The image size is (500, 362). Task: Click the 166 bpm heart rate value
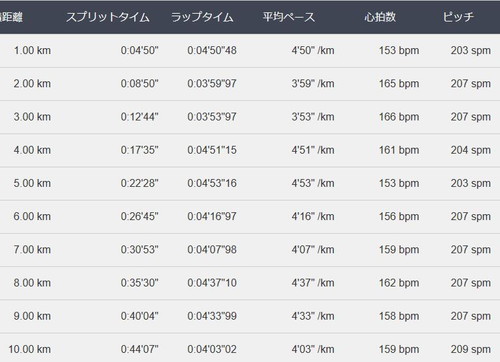[x=399, y=117]
